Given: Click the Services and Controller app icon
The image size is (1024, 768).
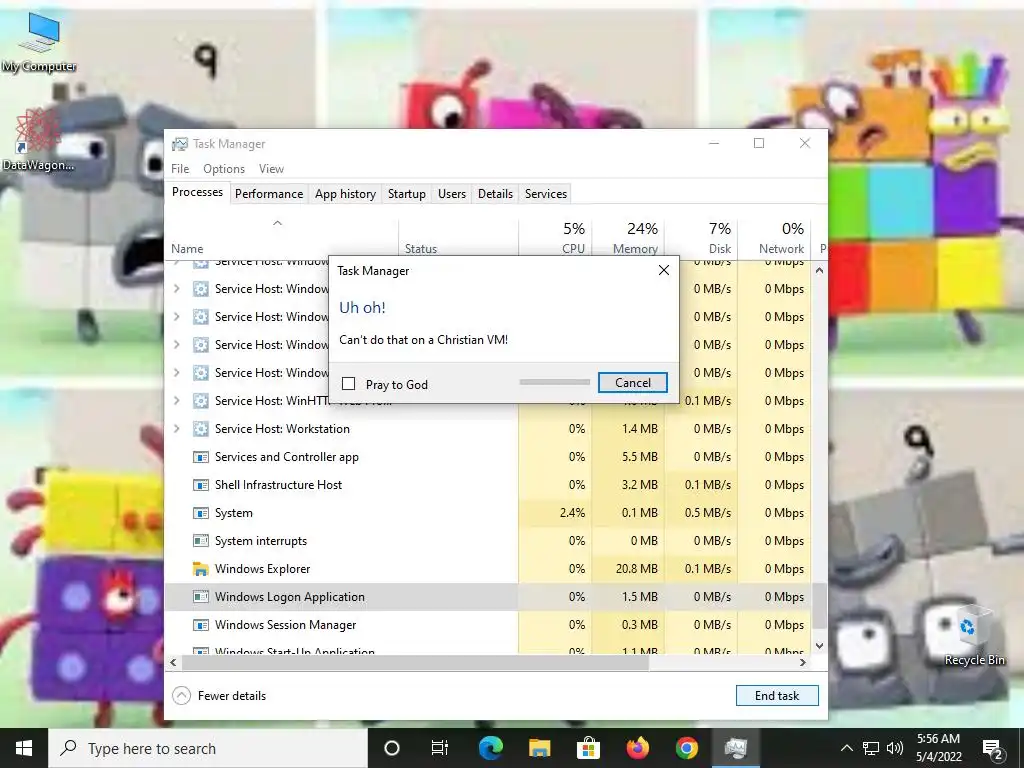Looking at the screenshot, I should click(200, 457).
